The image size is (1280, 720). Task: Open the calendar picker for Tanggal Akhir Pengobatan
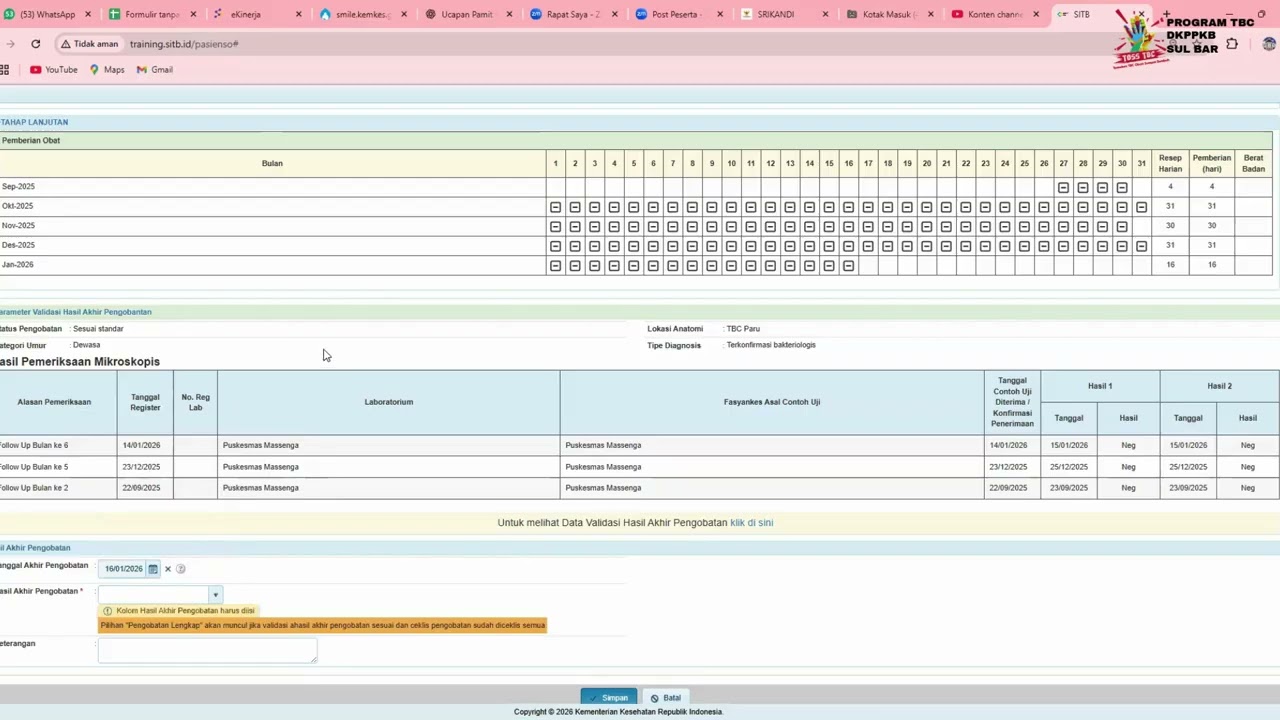(x=153, y=569)
